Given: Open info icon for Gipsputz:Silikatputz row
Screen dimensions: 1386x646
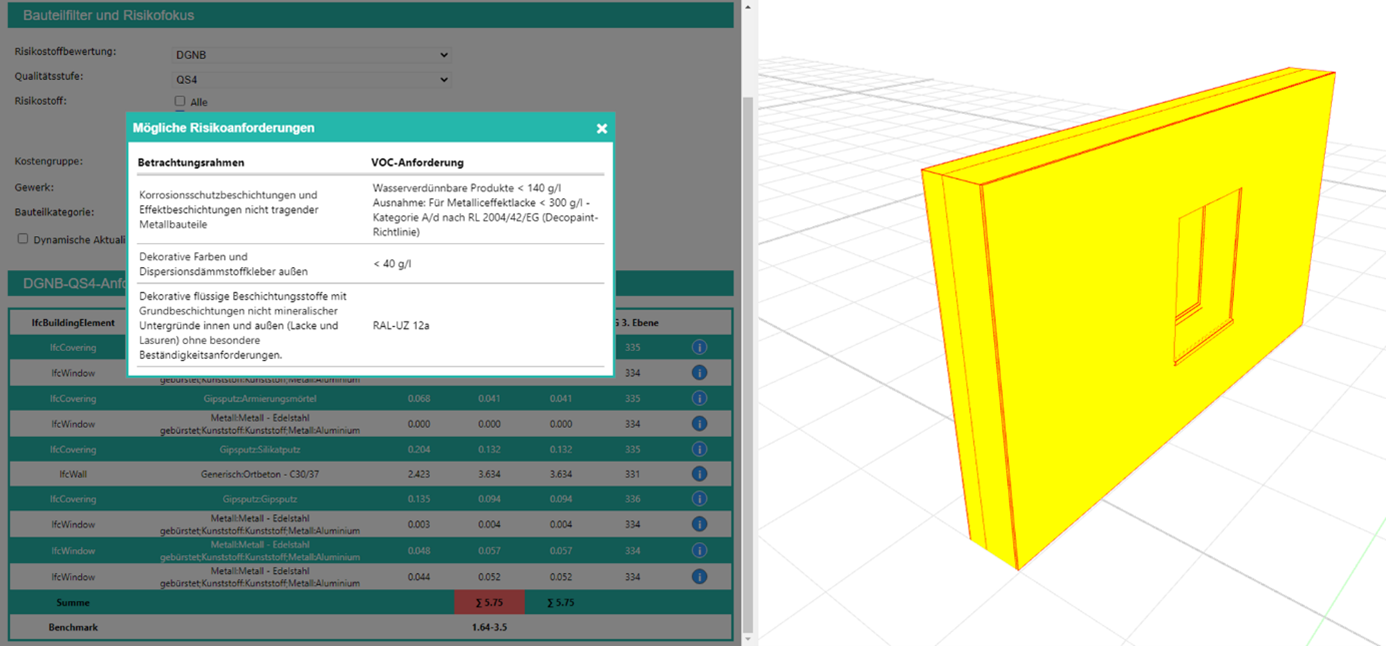Looking at the screenshot, I should click(x=699, y=449).
